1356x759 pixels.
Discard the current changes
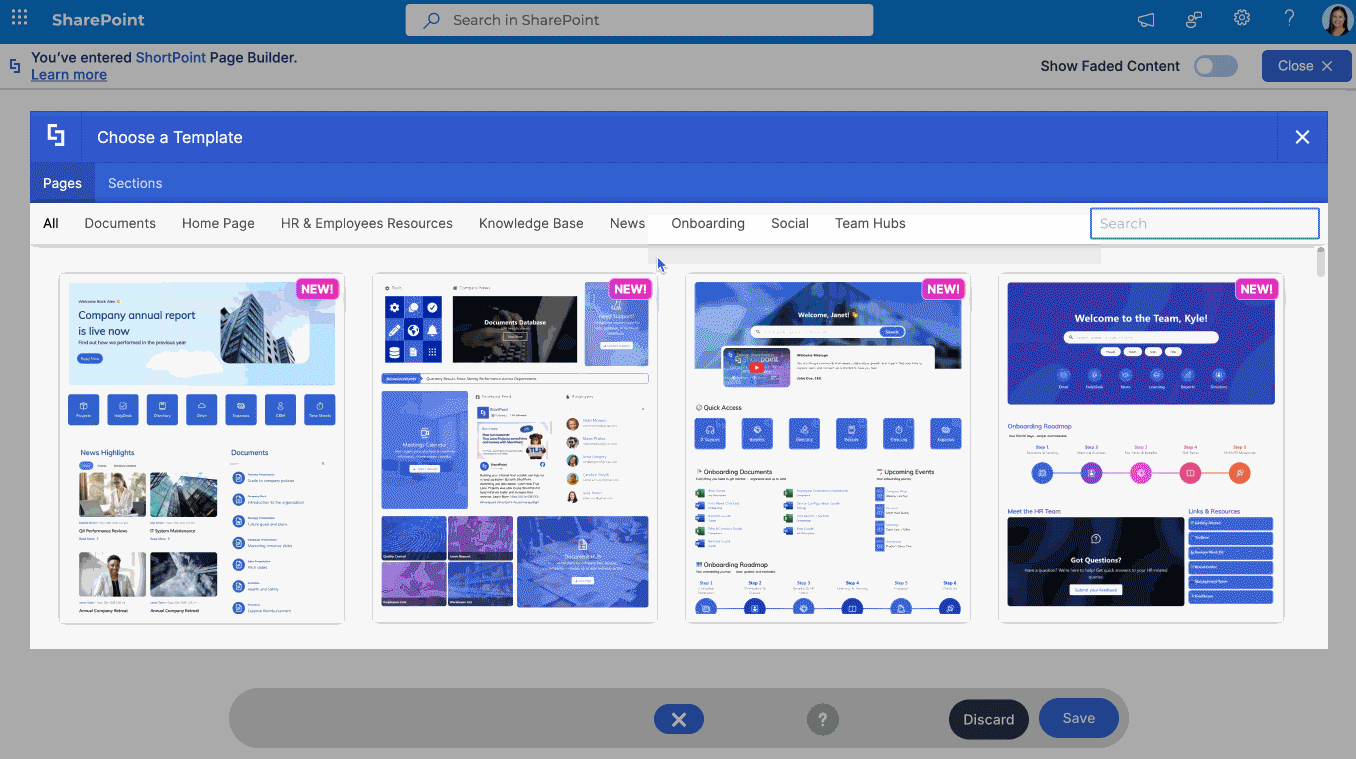point(988,718)
